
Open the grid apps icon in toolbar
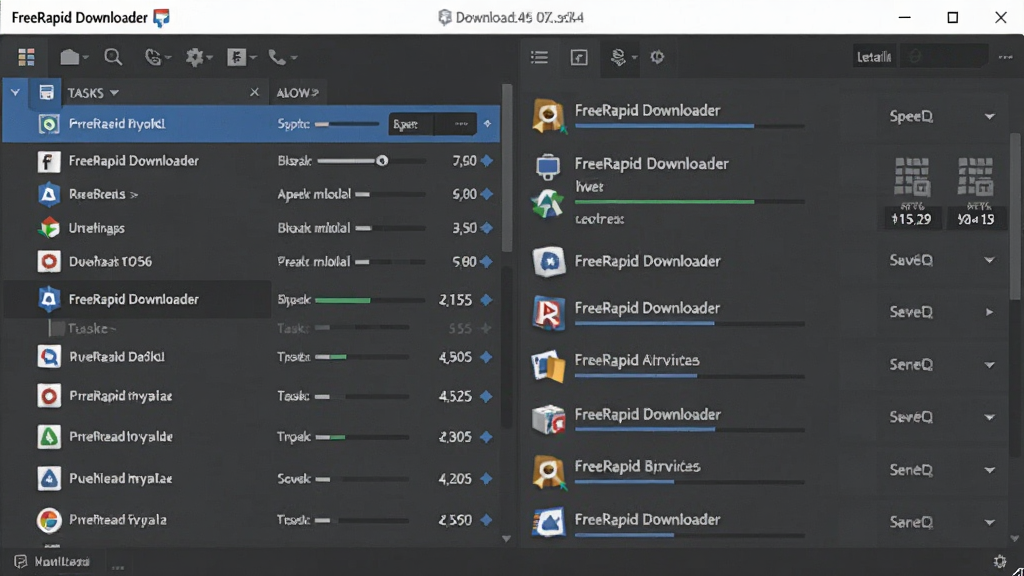click(26, 57)
